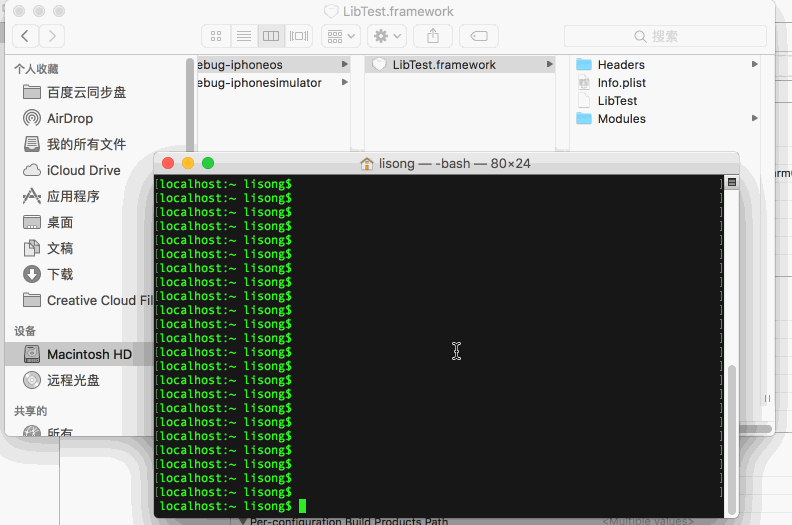Click the Finder search field

point(665,36)
